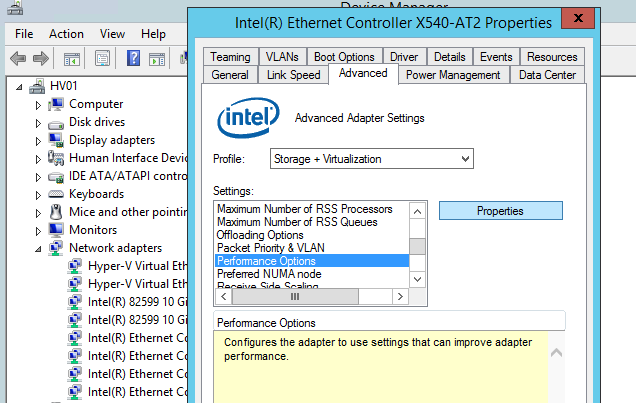Switch to the Details tab
The width and height of the screenshot is (636, 403).
tap(449, 57)
